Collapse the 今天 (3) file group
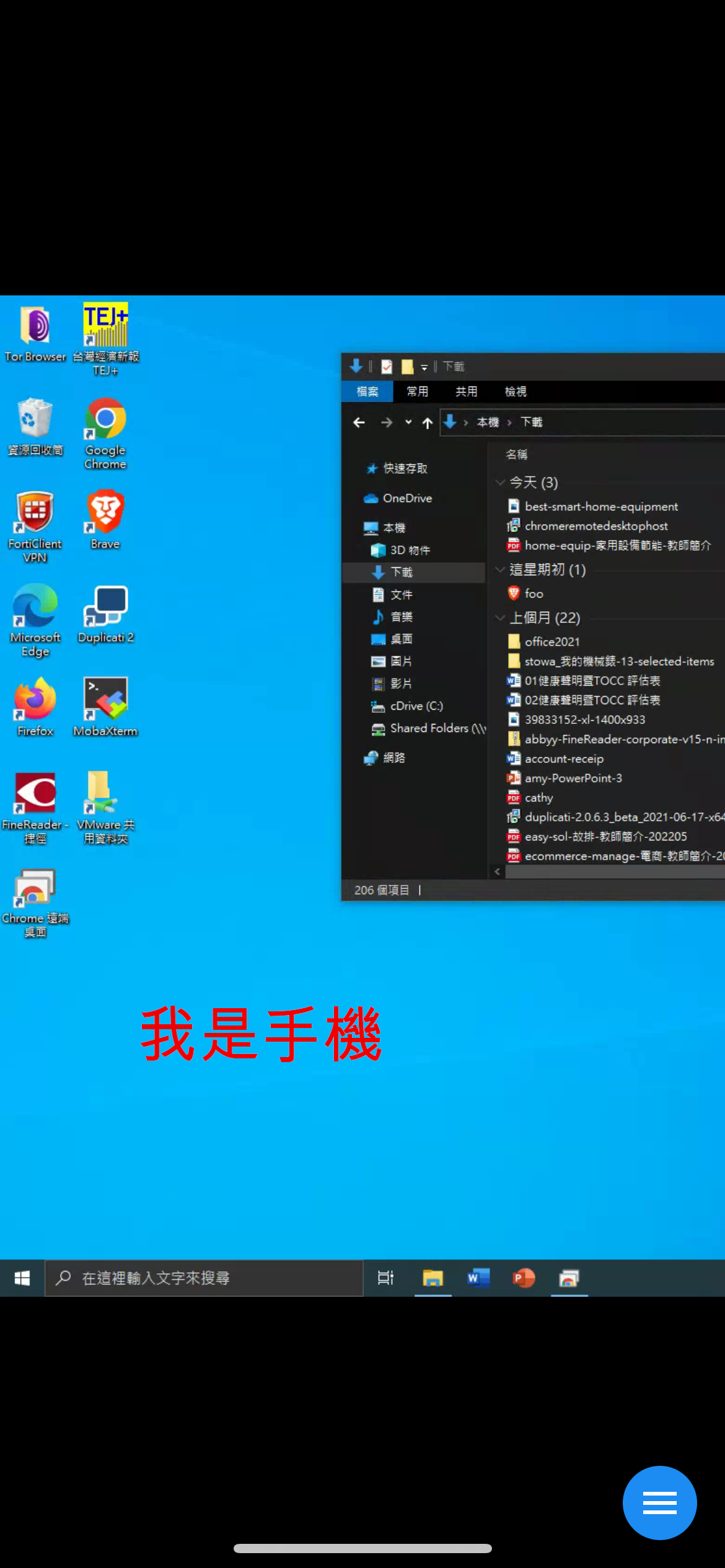This screenshot has width=725, height=1568. pos(500,482)
